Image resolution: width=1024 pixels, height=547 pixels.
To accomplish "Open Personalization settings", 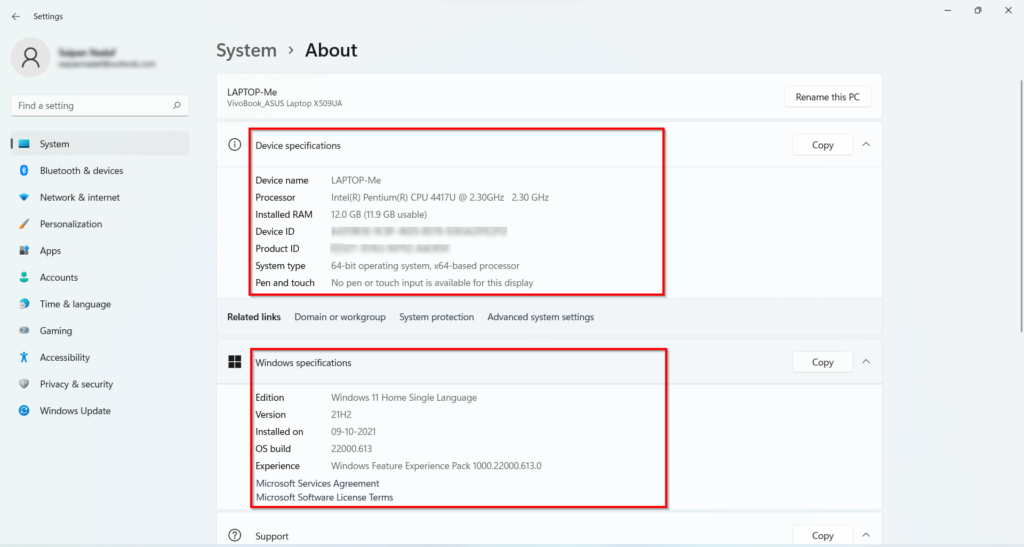I will pyautogui.click(x=100, y=224).
